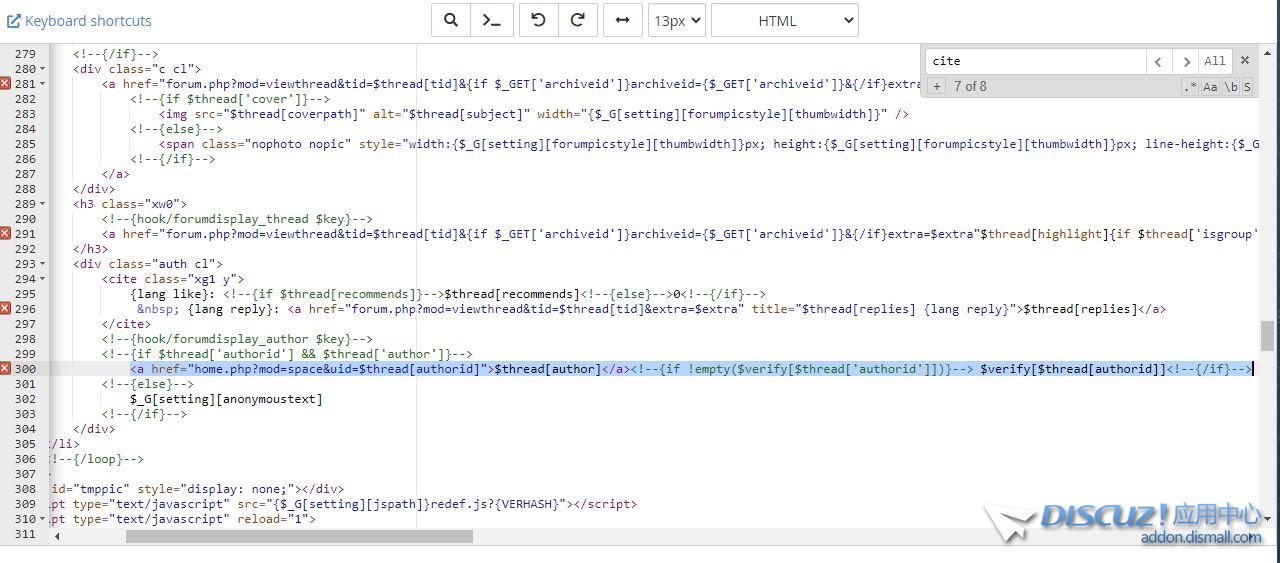This screenshot has height=563, width=1280.
Task: Toggle line wrap with the double-arrow icon
Action: coord(622,20)
